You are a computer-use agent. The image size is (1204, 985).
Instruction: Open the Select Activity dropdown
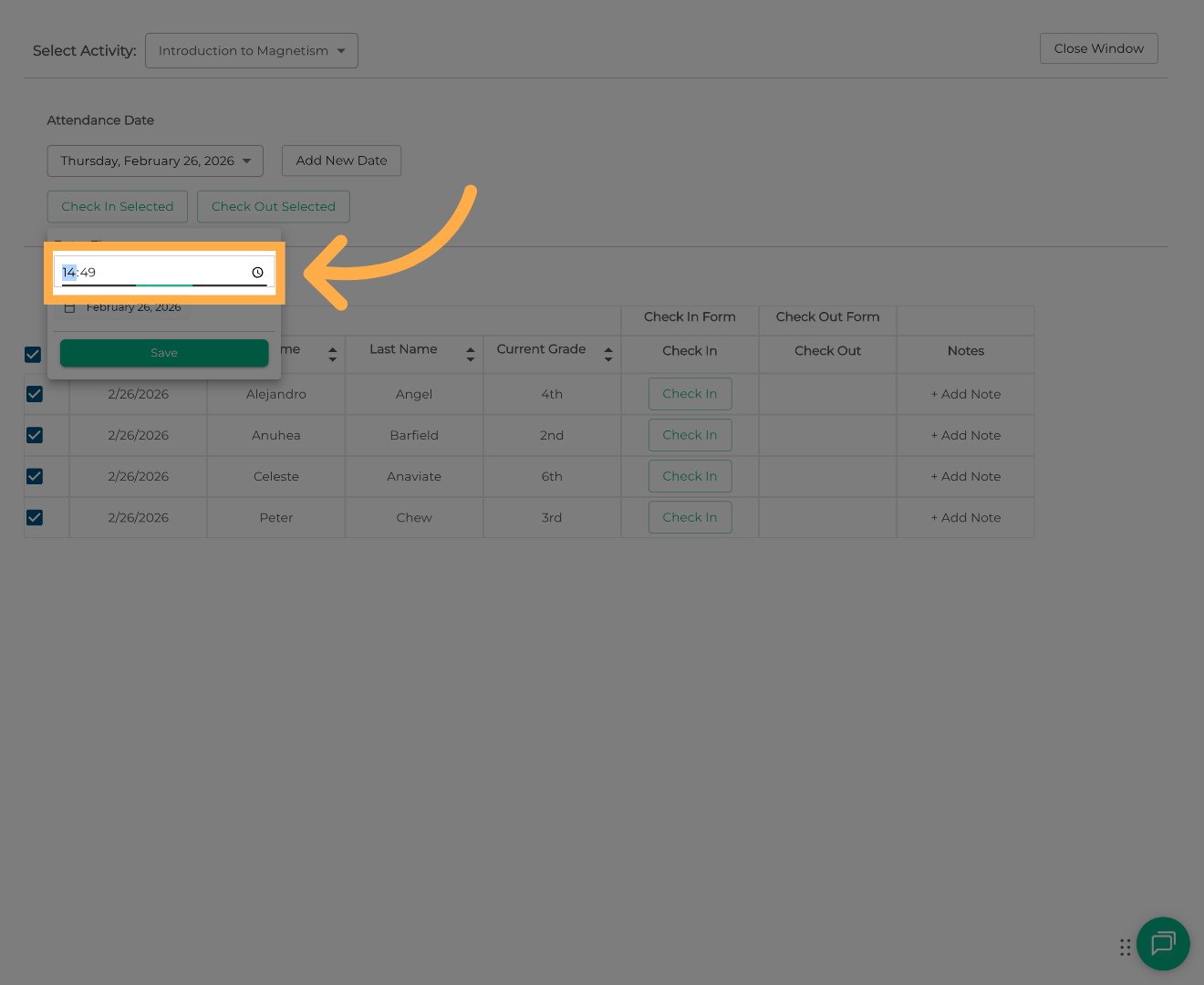click(252, 51)
